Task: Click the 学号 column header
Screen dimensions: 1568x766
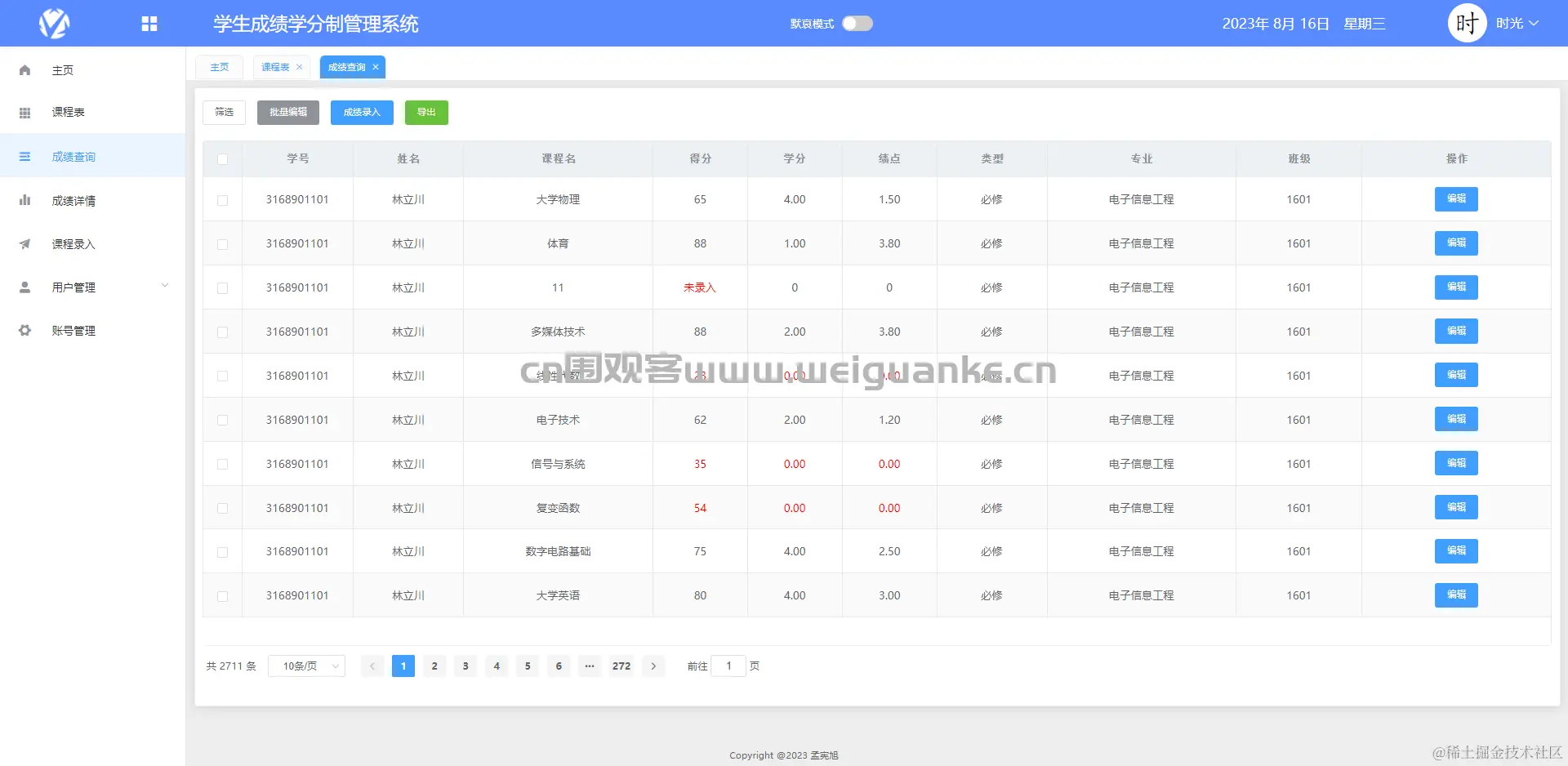Action: [x=298, y=159]
